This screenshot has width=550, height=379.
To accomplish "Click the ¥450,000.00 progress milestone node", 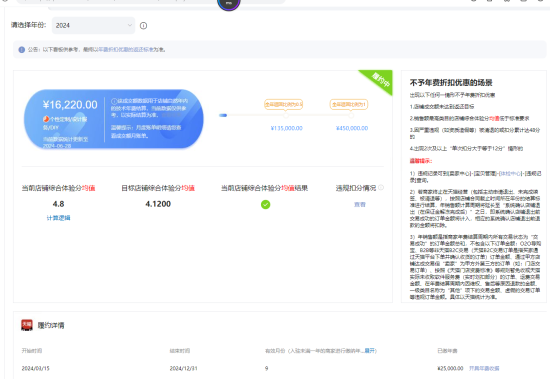I will pyautogui.click(x=351, y=115).
